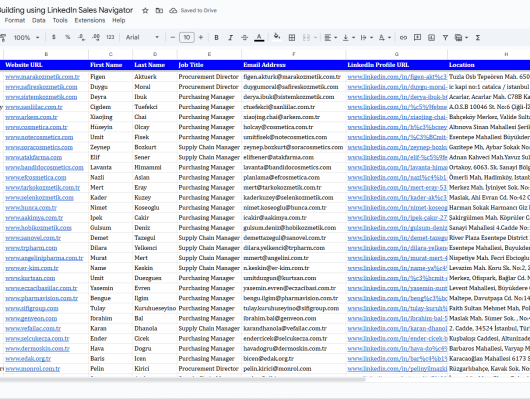This screenshot has width=530, height=400.
Task: Click the Saved to Drive cloud status
Action: click(x=193, y=10)
